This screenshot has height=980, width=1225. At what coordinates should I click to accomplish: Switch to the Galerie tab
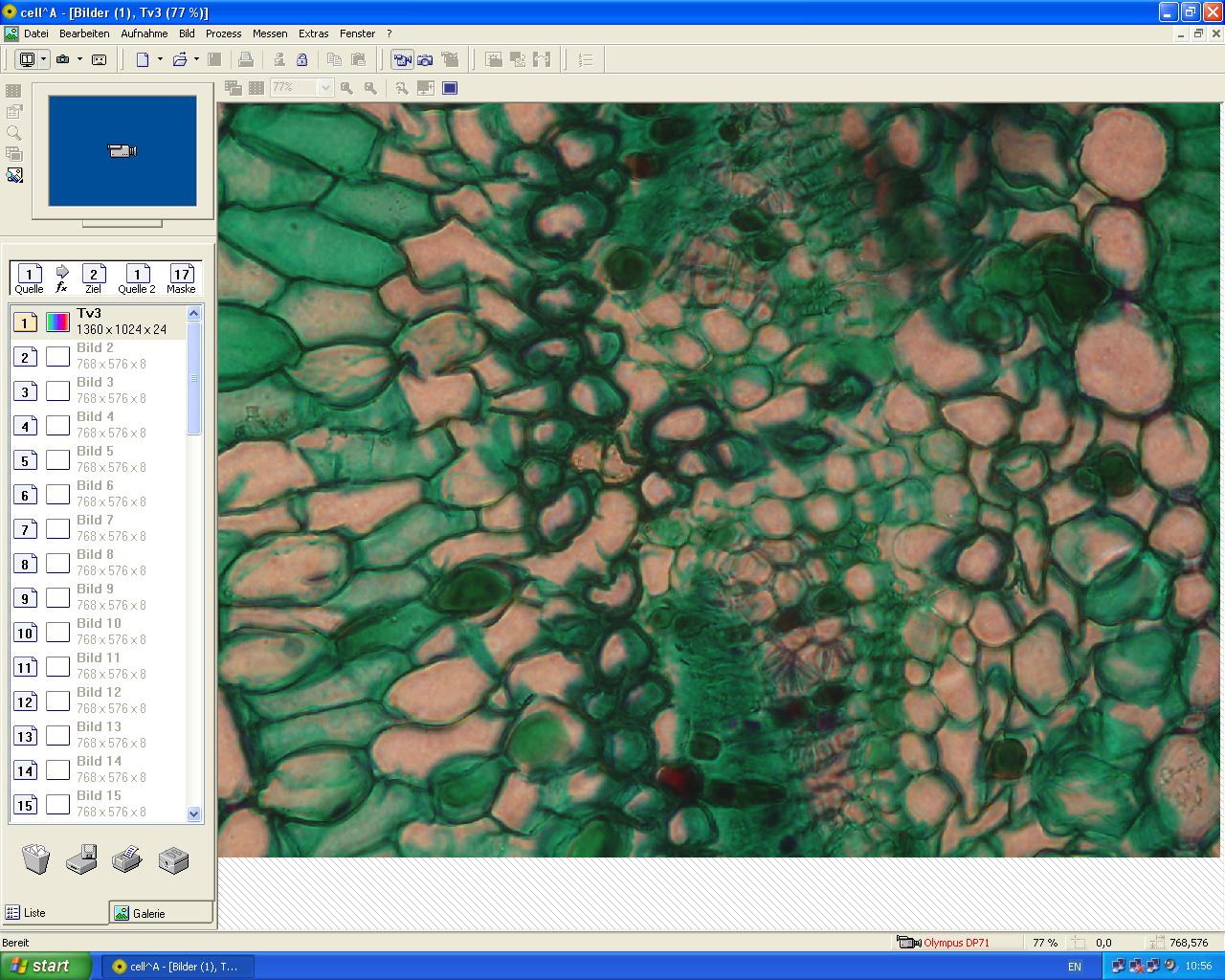tap(160, 913)
